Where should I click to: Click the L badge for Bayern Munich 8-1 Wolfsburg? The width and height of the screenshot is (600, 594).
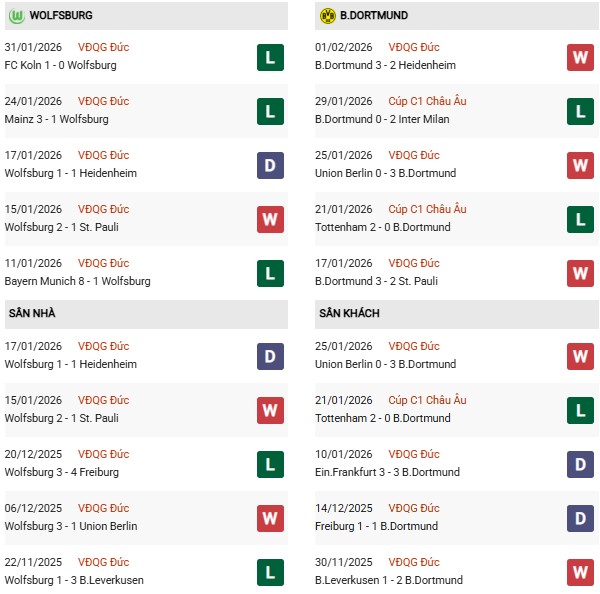point(270,273)
